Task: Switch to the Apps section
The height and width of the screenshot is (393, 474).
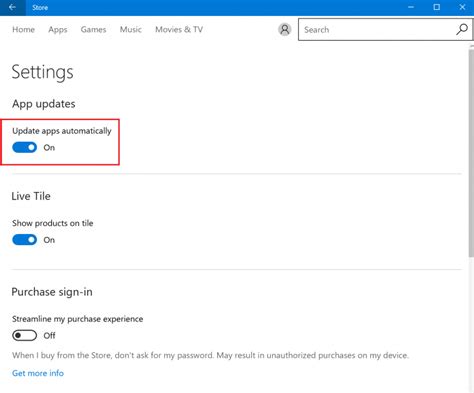Action: [x=58, y=30]
